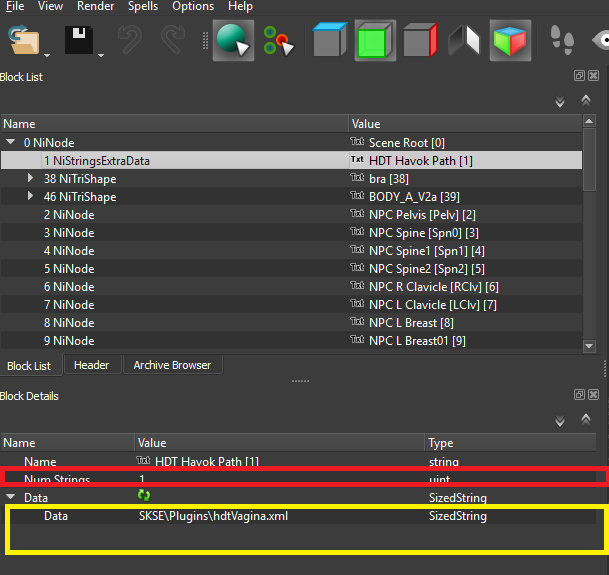
Task: Click the Block List vertical scrollbar thumb
Action: point(589,159)
